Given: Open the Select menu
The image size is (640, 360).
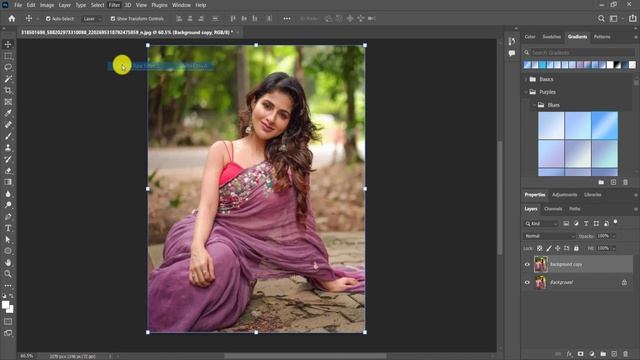Looking at the screenshot, I should tap(98, 5).
